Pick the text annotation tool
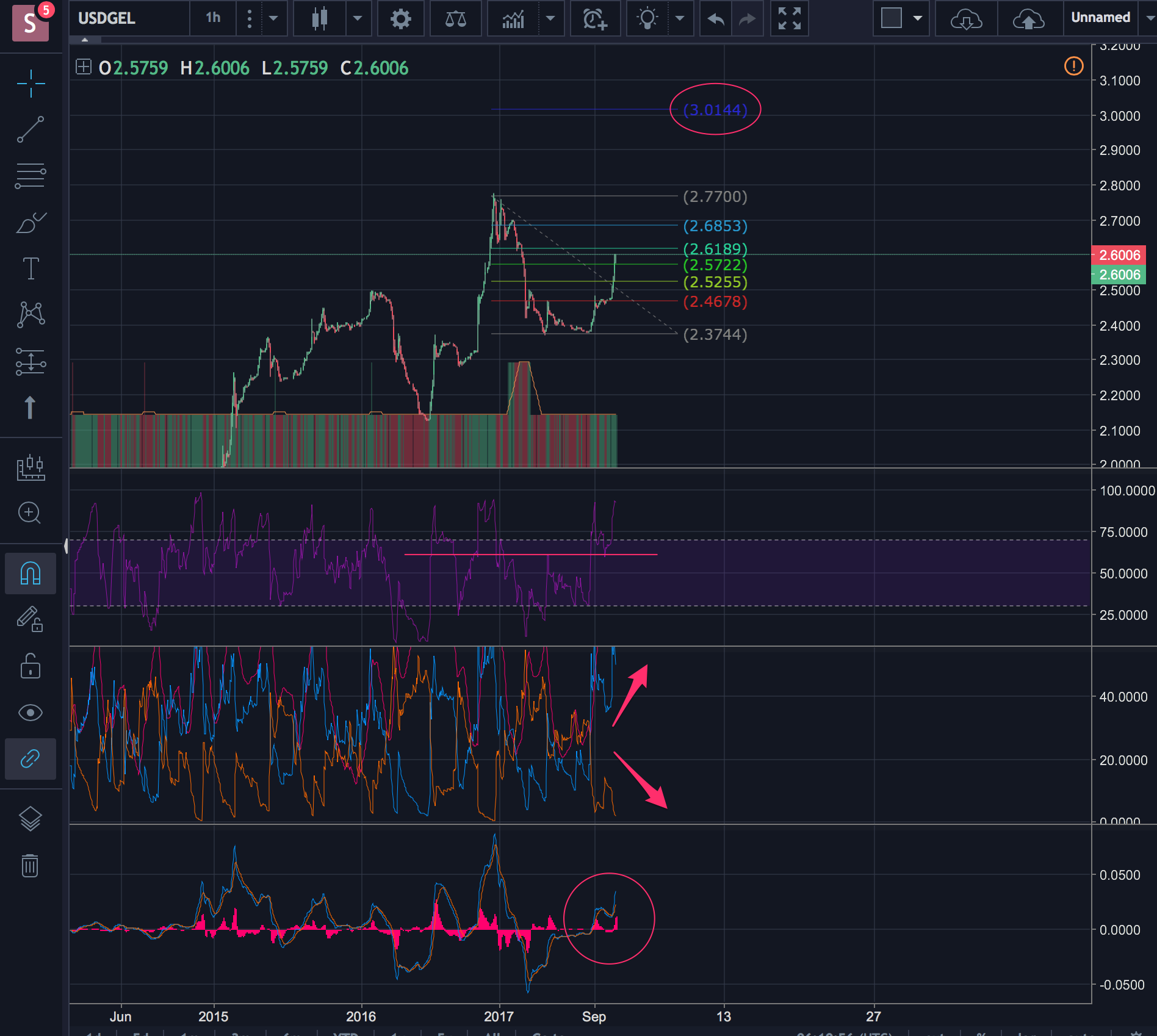 coord(31,268)
